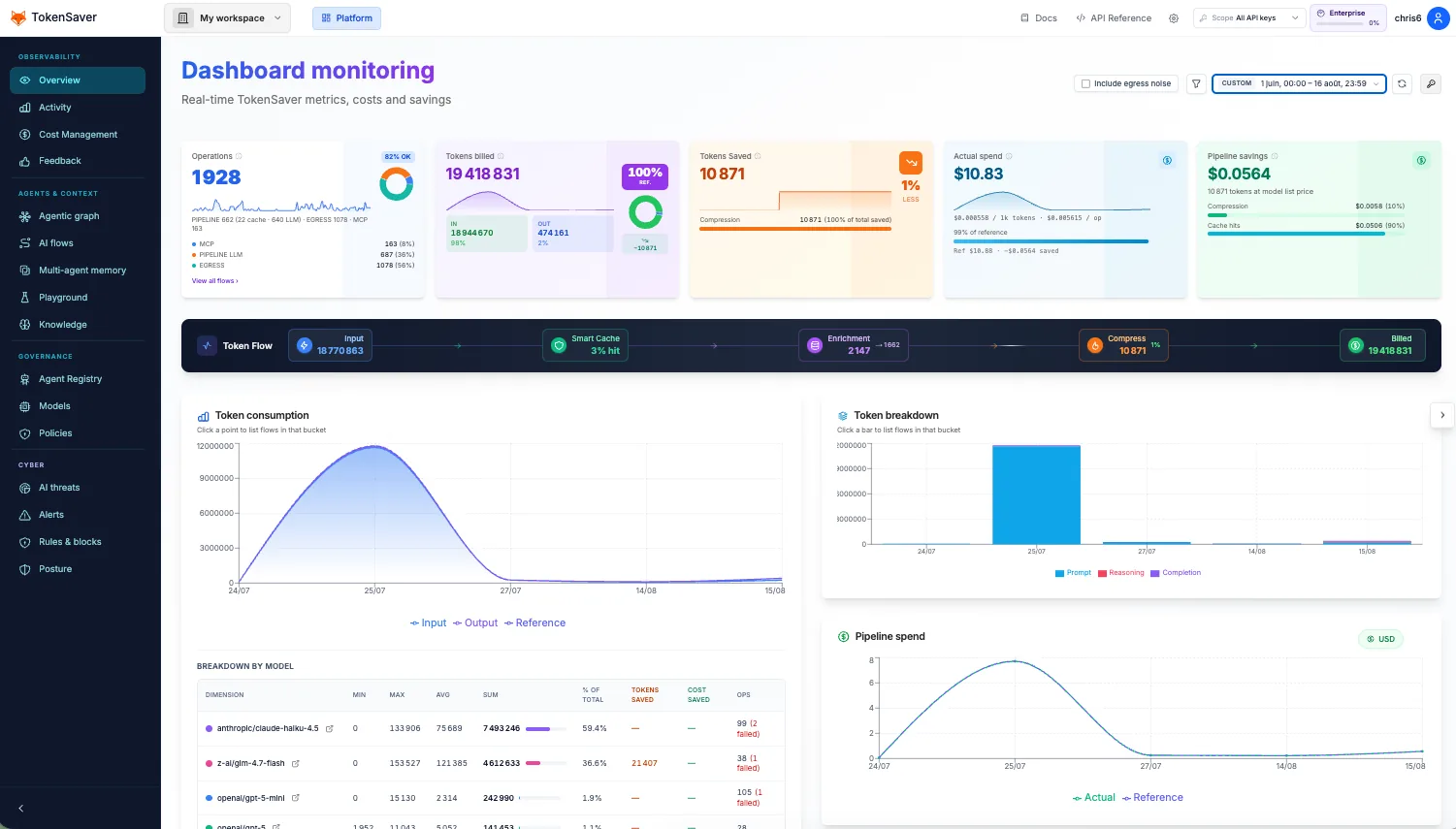The image size is (1456, 829).
Task: Go to Cost Management in sidebar
Action: click(78, 135)
